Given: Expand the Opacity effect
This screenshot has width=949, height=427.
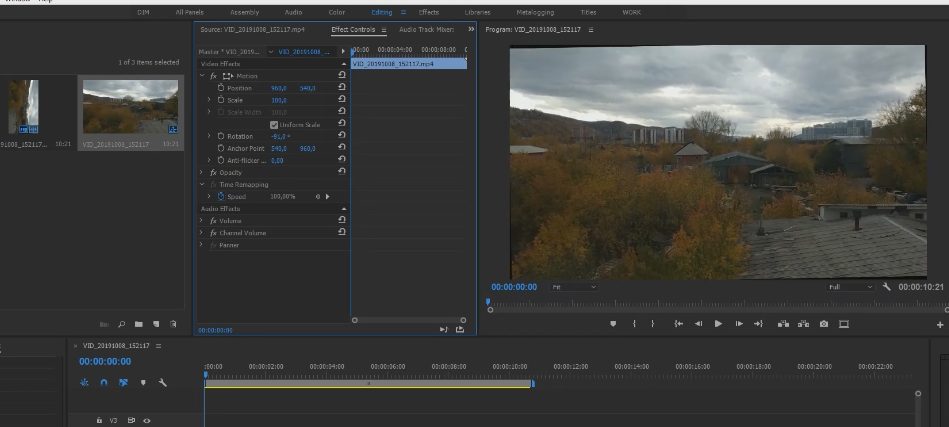Looking at the screenshot, I should coord(202,172).
